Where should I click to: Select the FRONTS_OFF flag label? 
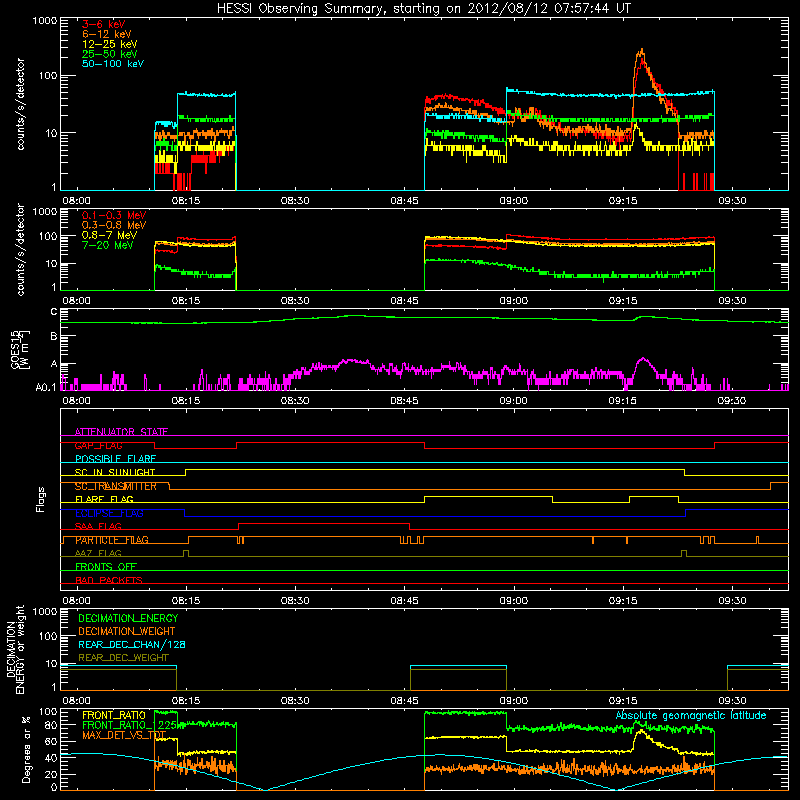pos(106,567)
